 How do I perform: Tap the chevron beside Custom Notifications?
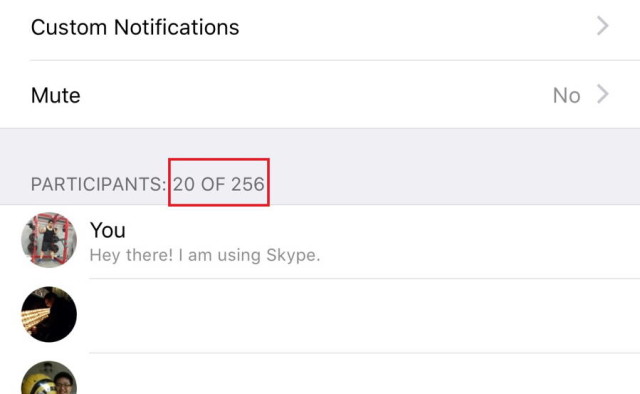(x=603, y=26)
